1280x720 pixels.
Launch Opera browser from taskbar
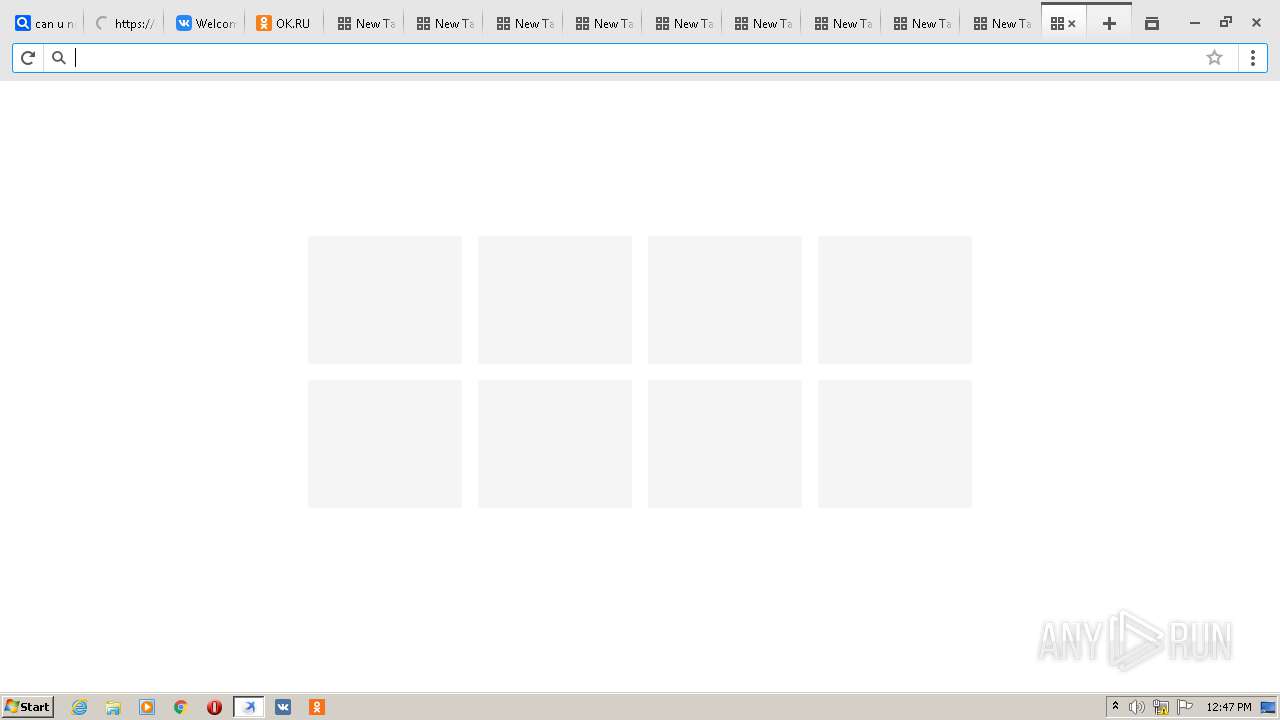click(214, 707)
